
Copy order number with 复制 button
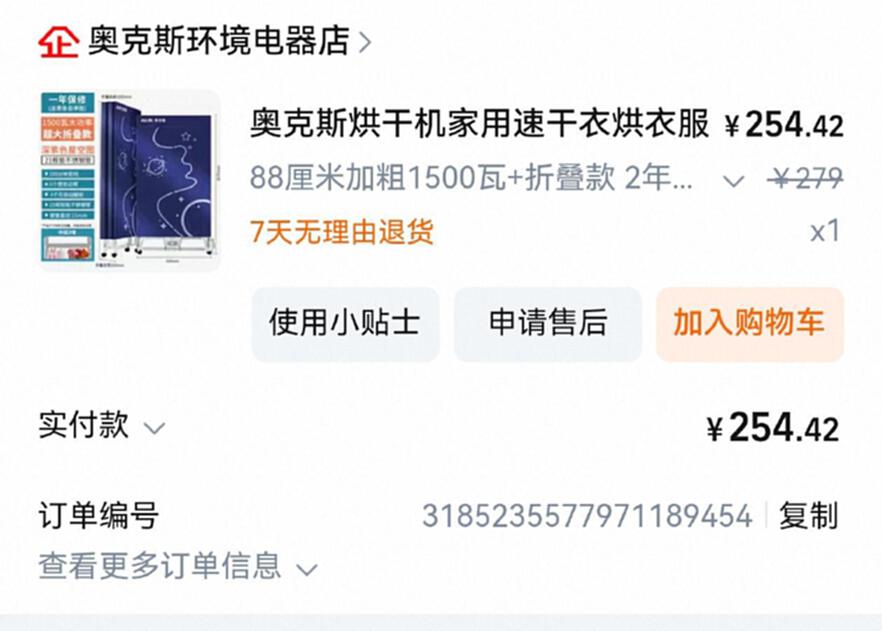[x=809, y=515]
